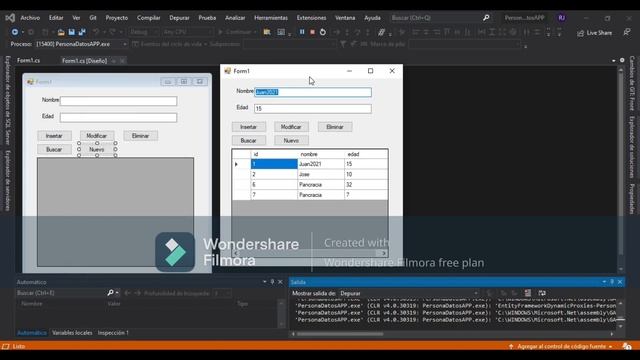This screenshot has width=640, height=360.
Task: Click the notifications icon in the status bar
Action: [627, 346]
